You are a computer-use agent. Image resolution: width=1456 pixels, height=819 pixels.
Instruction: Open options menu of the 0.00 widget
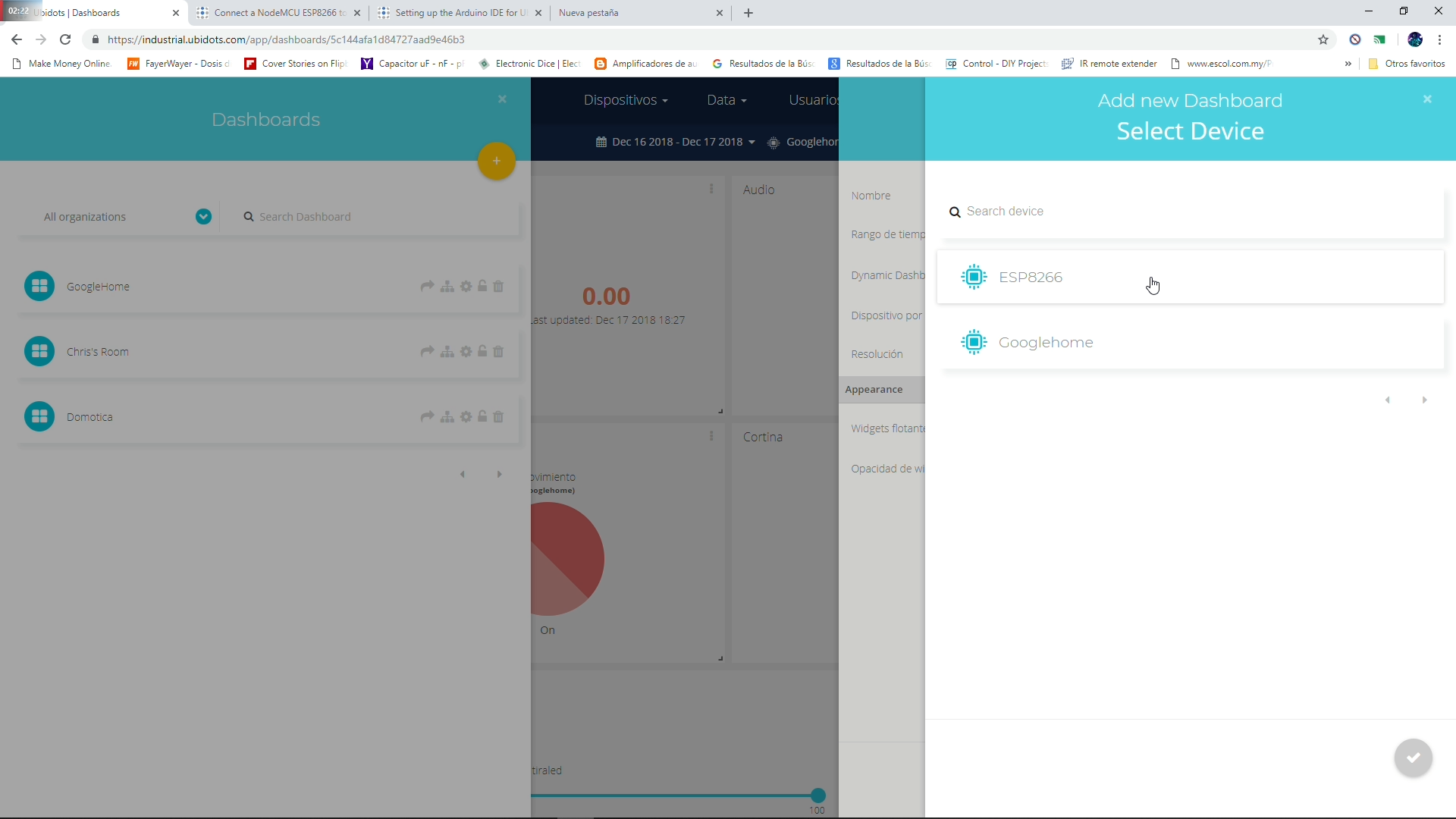coord(711,189)
